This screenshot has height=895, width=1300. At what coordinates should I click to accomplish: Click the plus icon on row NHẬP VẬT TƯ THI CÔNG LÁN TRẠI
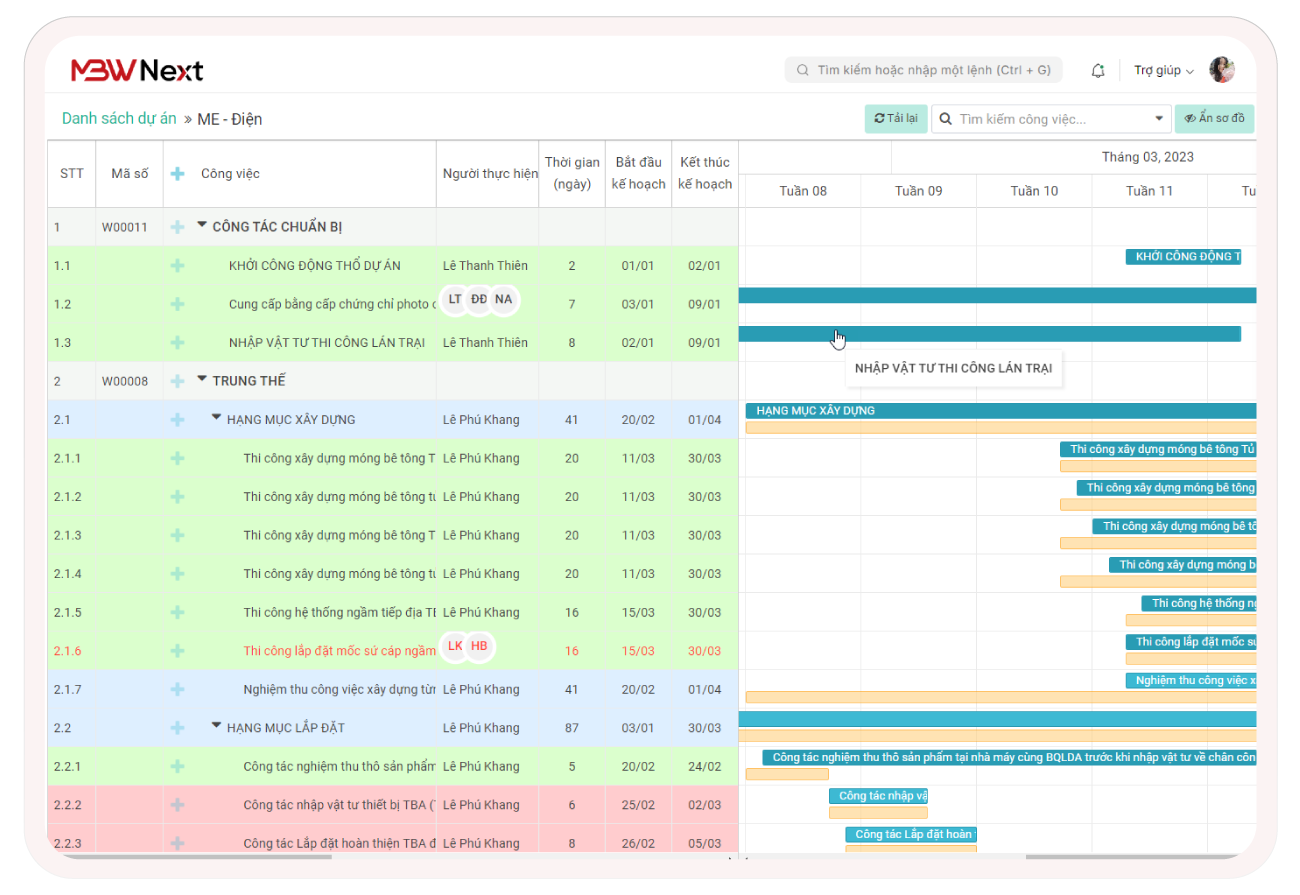click(x=177, y=342)
